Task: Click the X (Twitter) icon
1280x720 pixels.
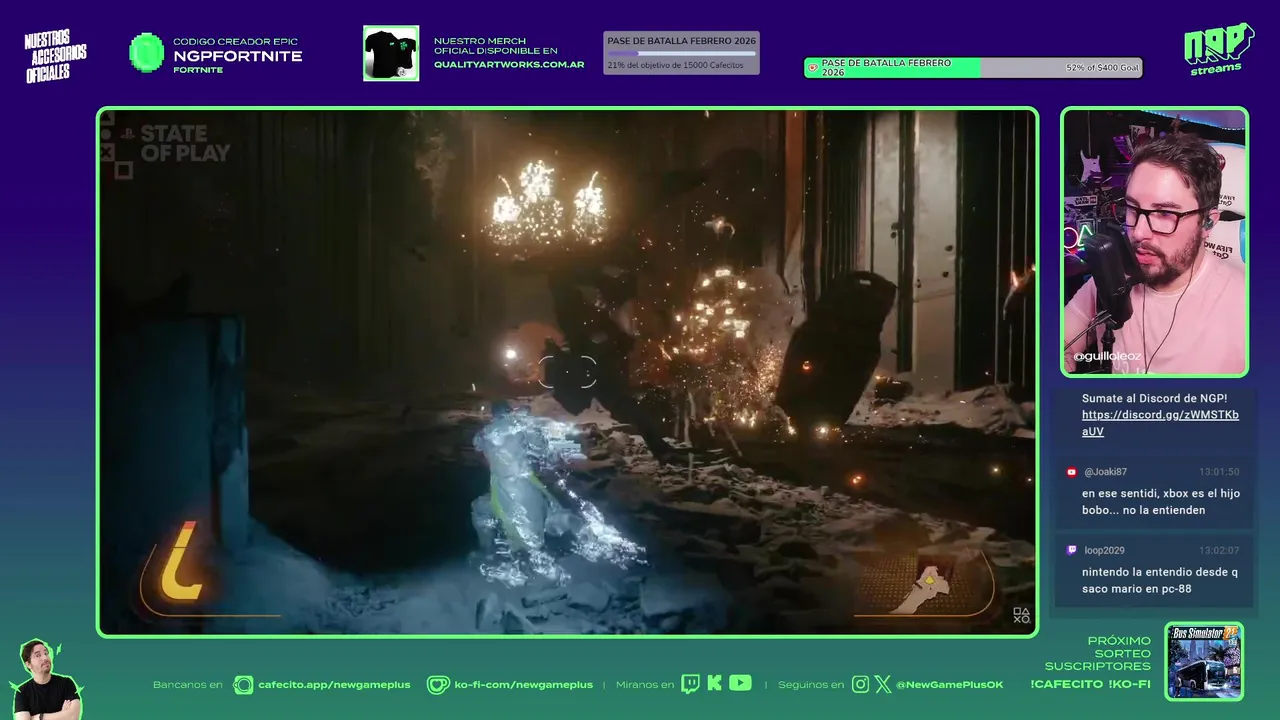Action: point(883,684)
